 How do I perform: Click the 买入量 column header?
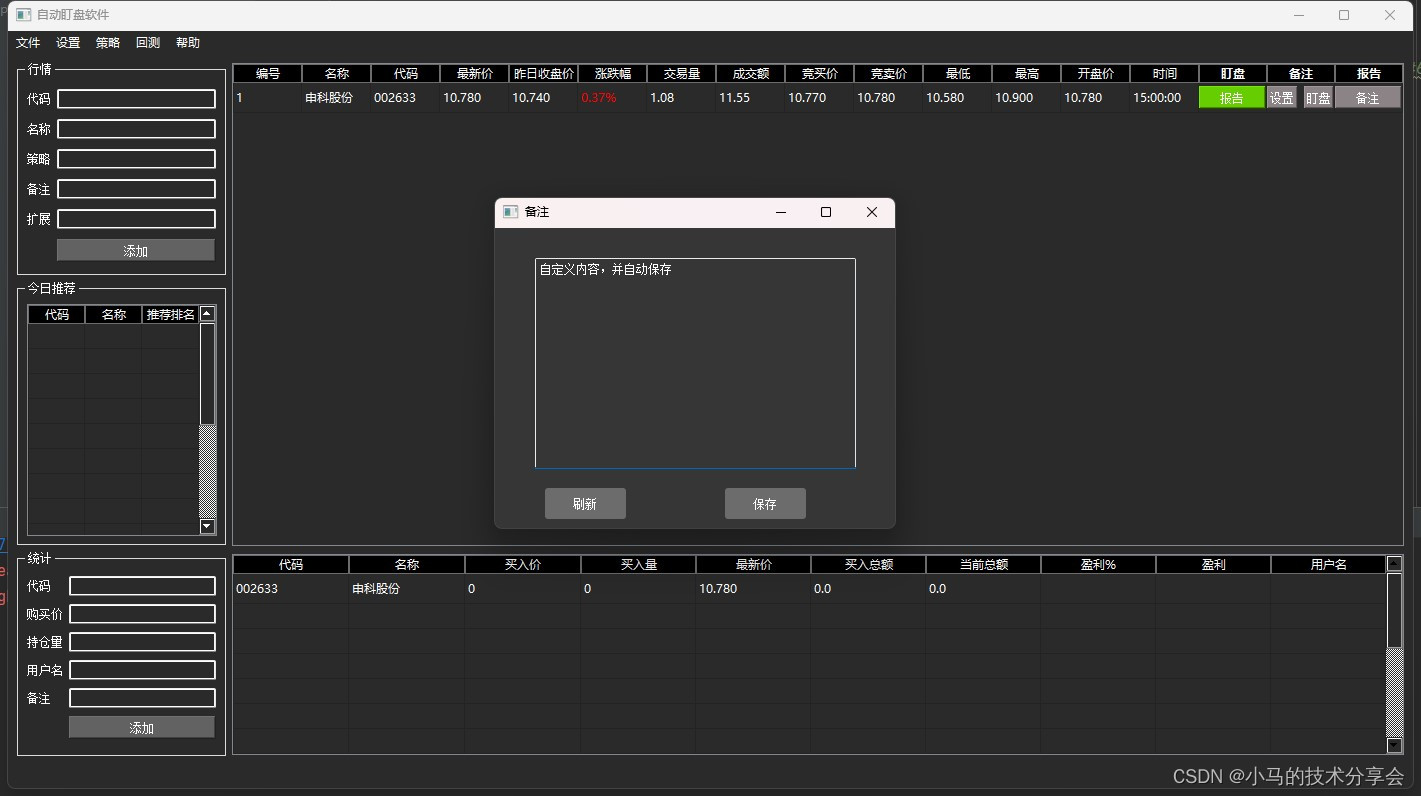[x=638, y=565]
